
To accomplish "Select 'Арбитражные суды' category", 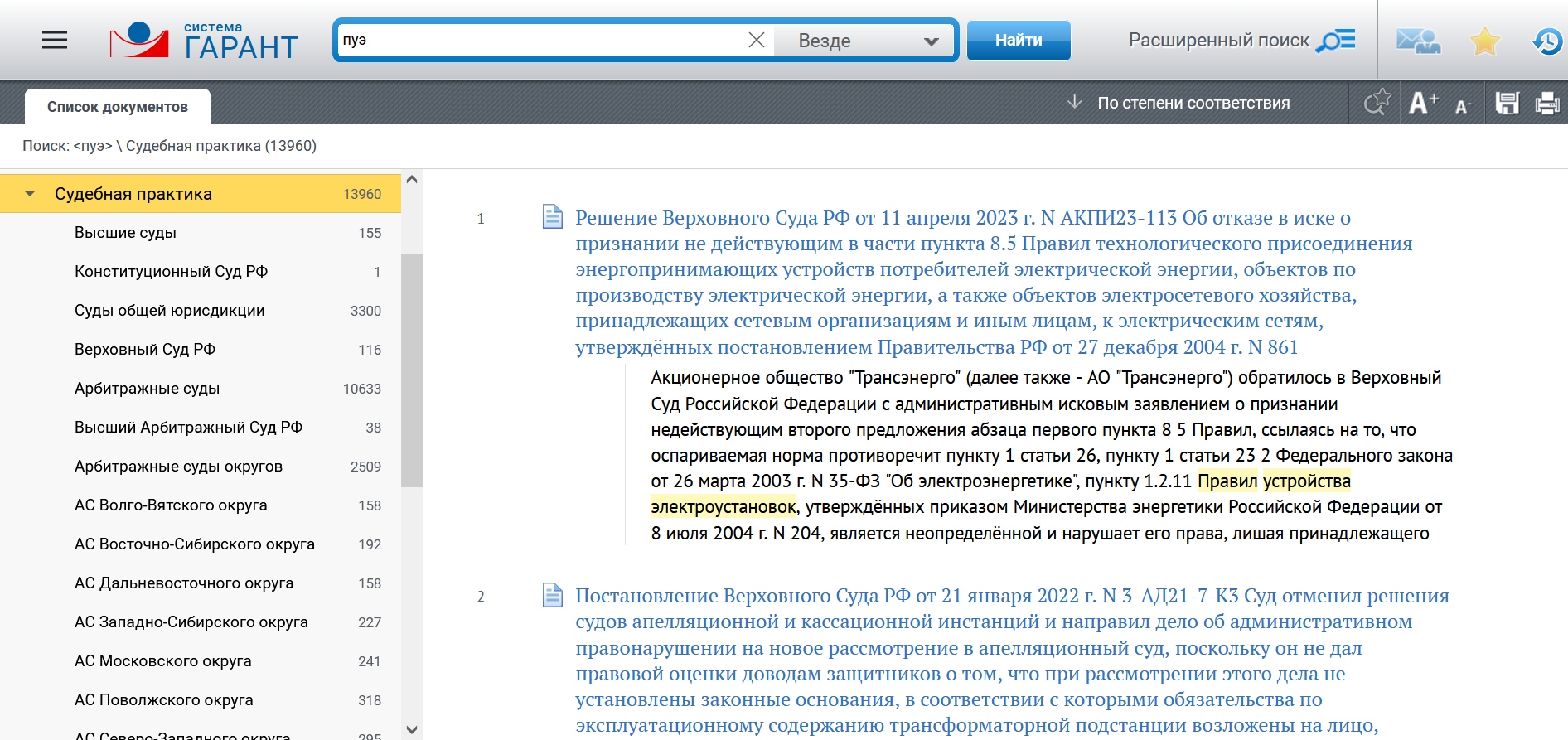I will 201,389.
